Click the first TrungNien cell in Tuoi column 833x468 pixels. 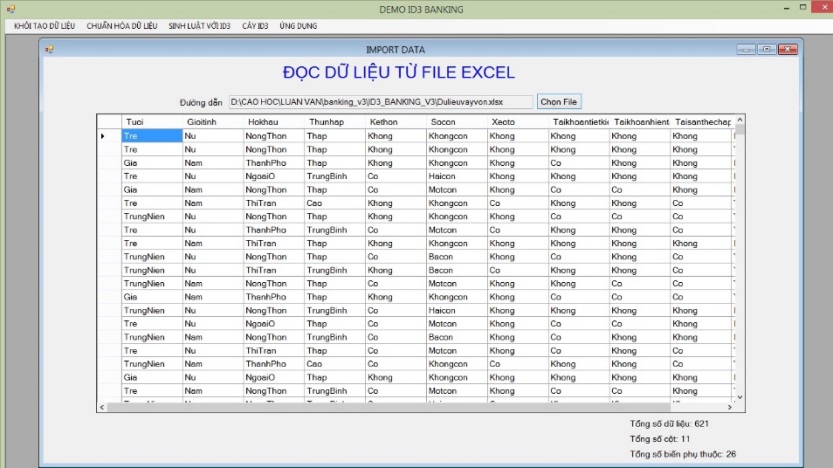click(152, 217)
